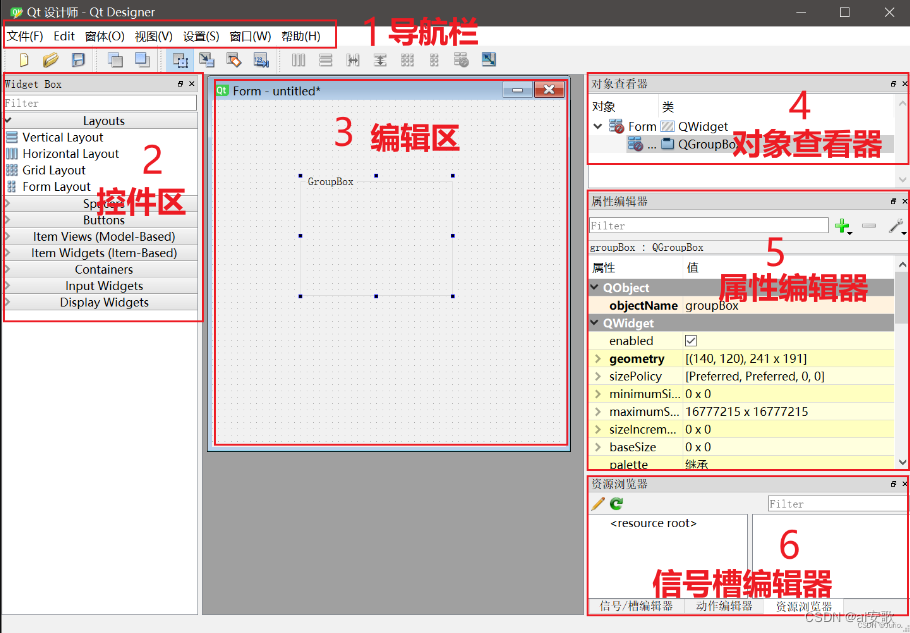Switch to the 动作编辑器 tab
The width and height of the screenshot is (910, 633).
pyautogui.click(x=723, y=606)
